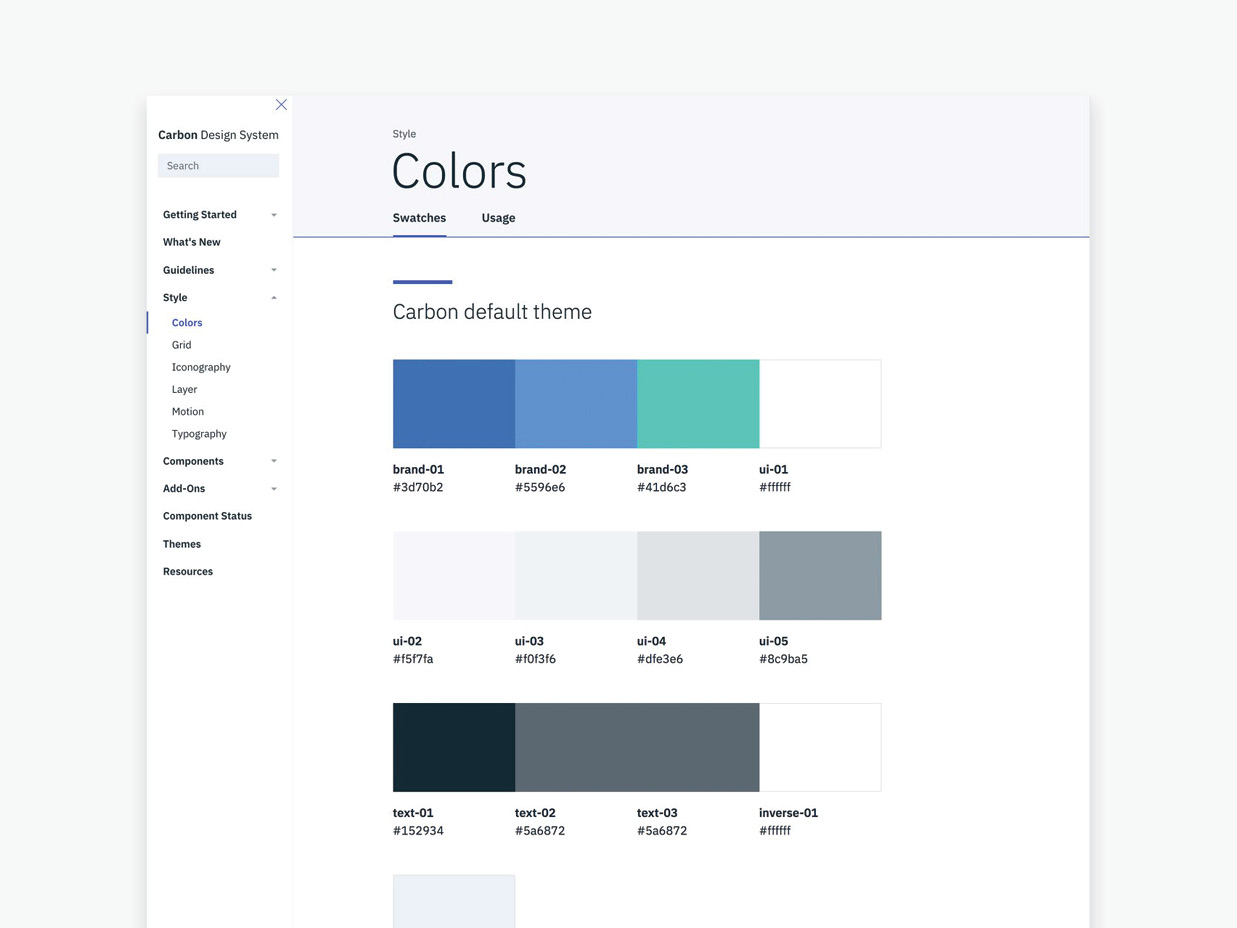Click the hex value #8c9ba5
Viewport: 1237px width, 928px height.
click(x=783, y=660)
